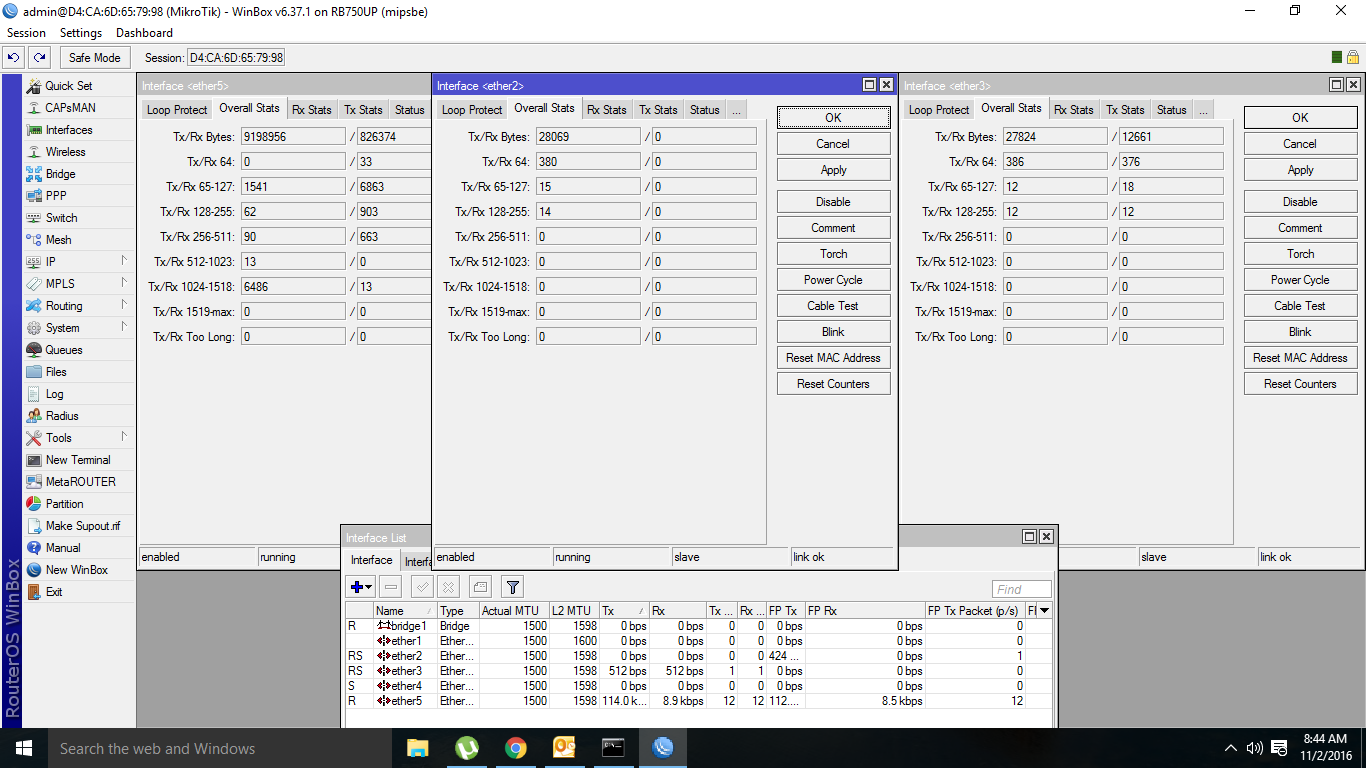This screenshot has width=1366, height=768.
Task: Open the Settings menu
Action: tap(81, 33)
